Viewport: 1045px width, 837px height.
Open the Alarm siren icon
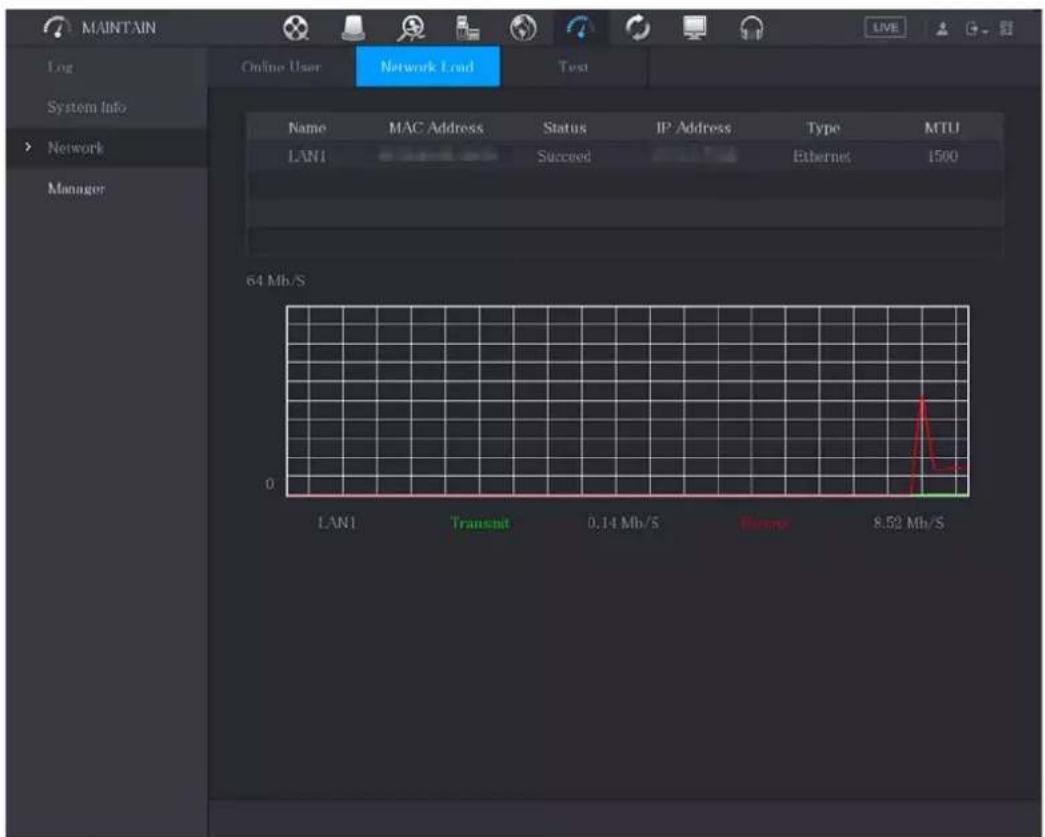(353, 28)
